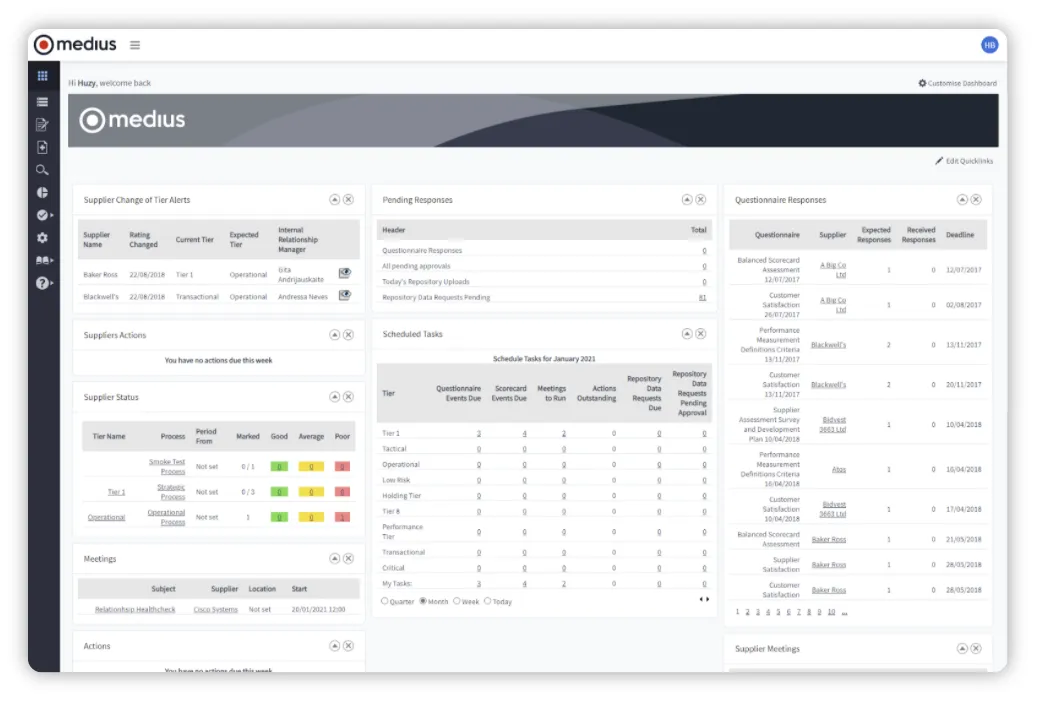Click the "My Tasks:" row label
Screen dimensions: 1050x708
(397, 583)
